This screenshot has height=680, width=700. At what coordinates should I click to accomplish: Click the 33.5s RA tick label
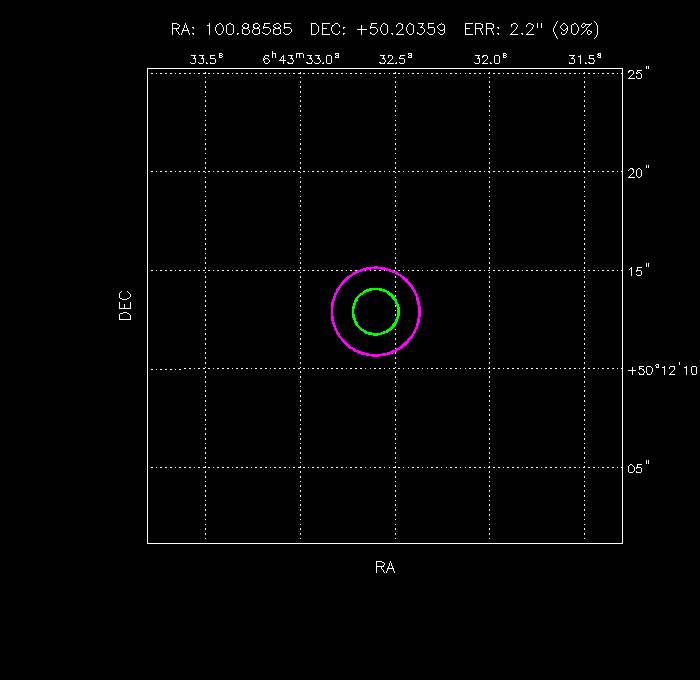click(x=206, y=59)
